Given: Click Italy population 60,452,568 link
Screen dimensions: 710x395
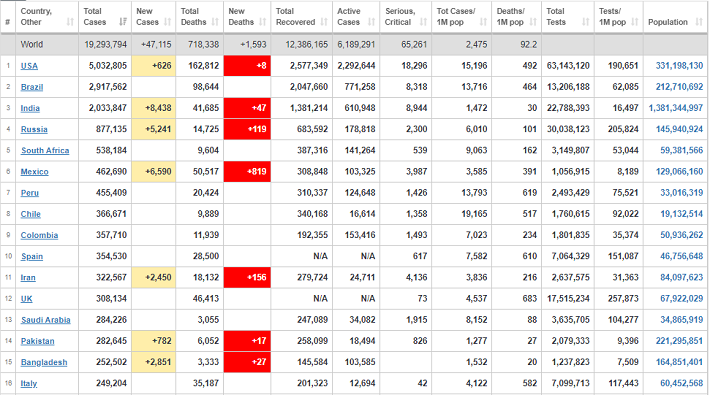Looking at the screenshot, I should click(x=681, y=383).
